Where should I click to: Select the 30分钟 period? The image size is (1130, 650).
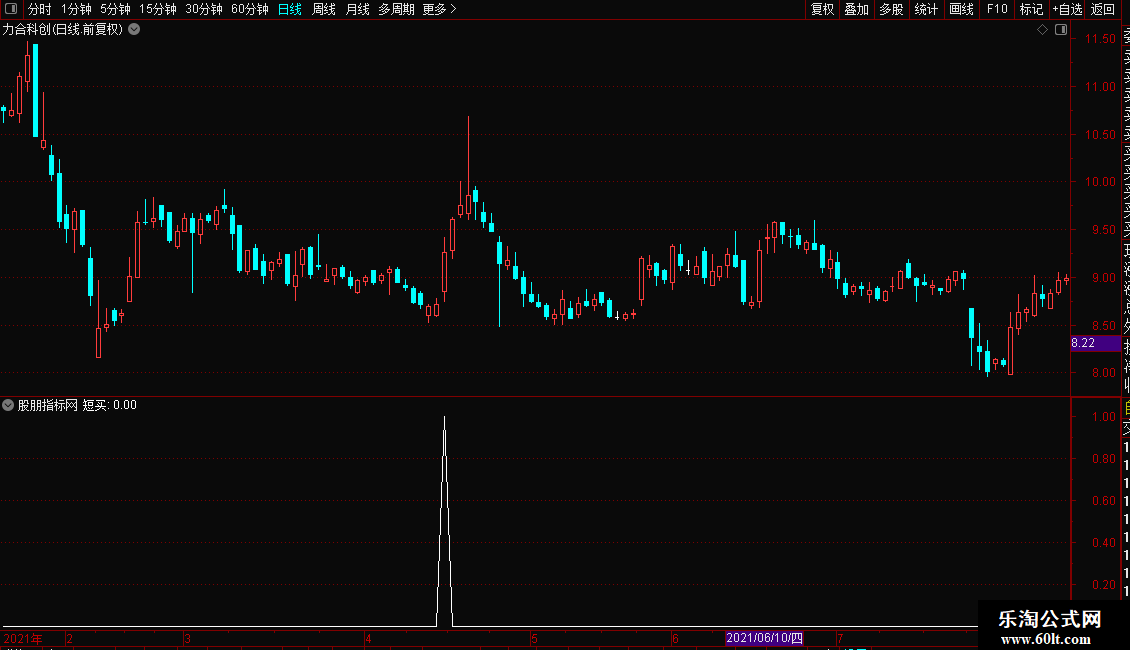tap(203, 9)
